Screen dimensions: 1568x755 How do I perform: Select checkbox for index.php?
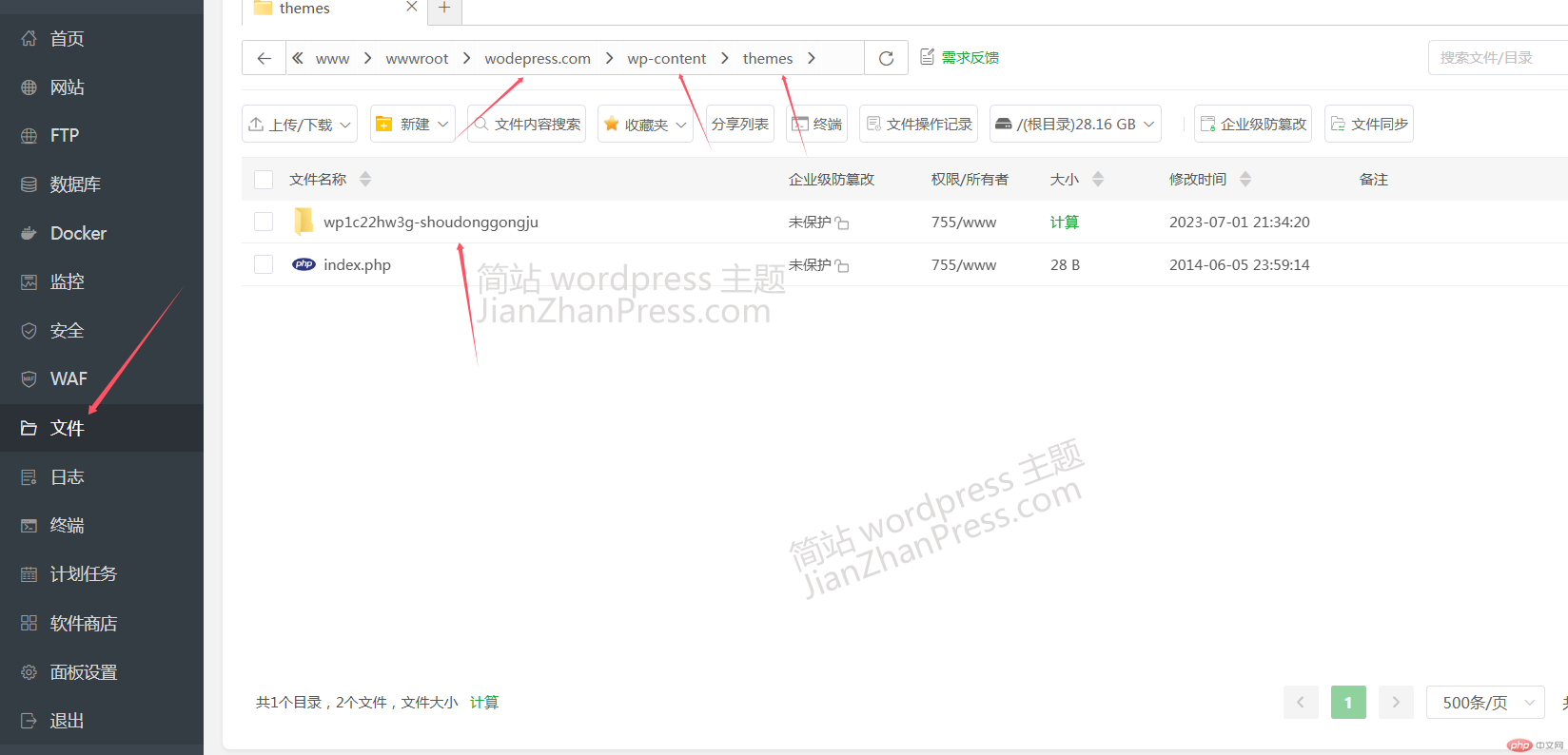tap(264, 264)
